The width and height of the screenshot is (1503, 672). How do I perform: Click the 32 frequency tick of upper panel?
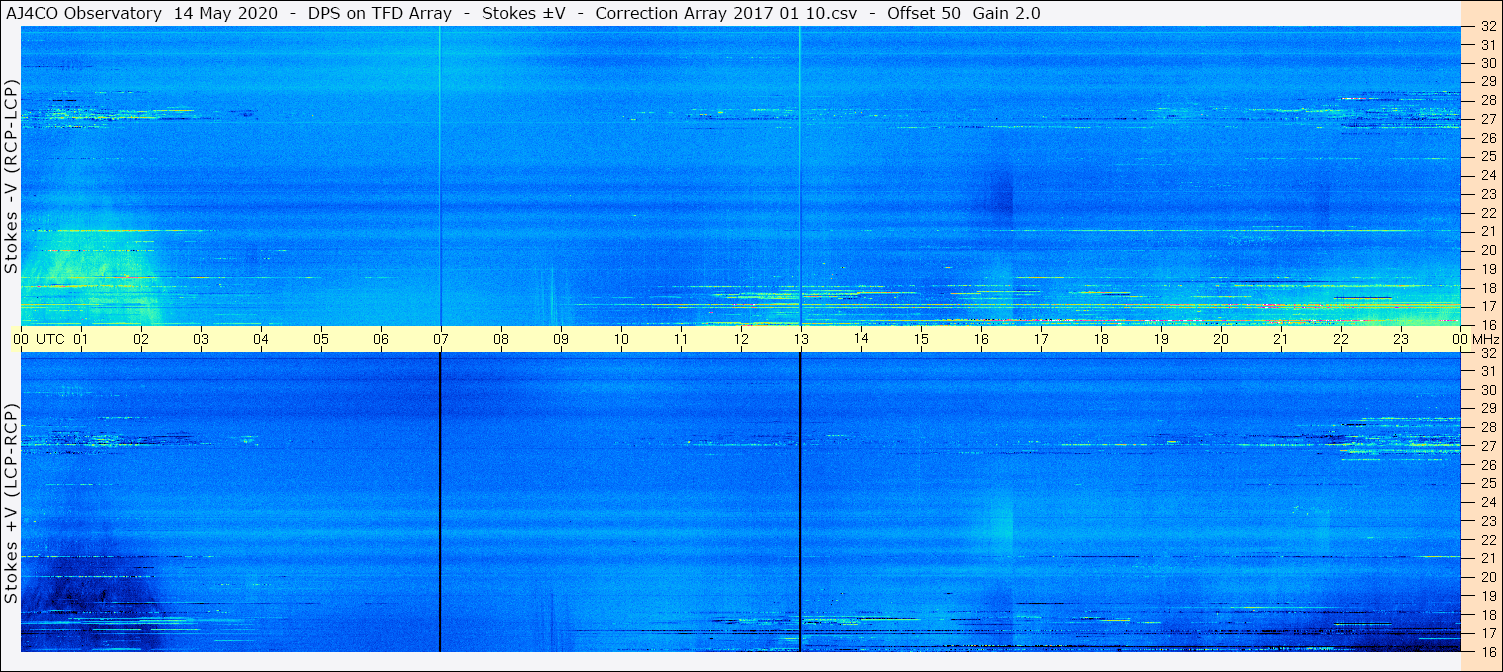click(x=1487, y=27)
